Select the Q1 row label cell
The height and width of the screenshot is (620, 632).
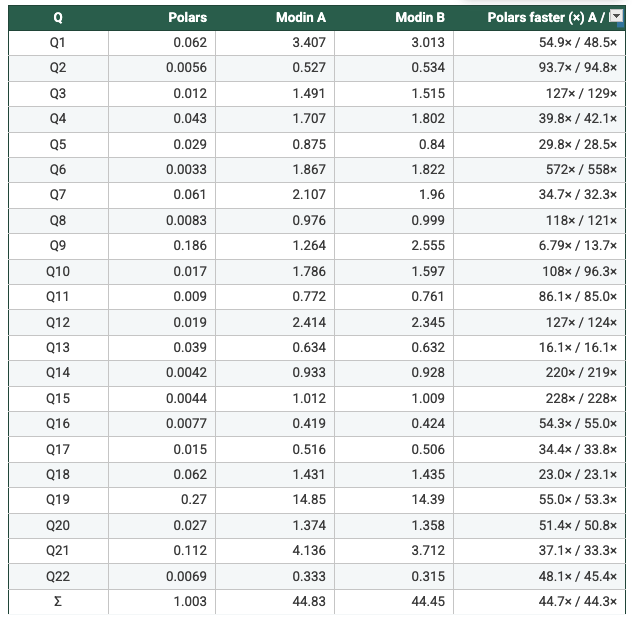pyautogui.click(x=58, y=43)
